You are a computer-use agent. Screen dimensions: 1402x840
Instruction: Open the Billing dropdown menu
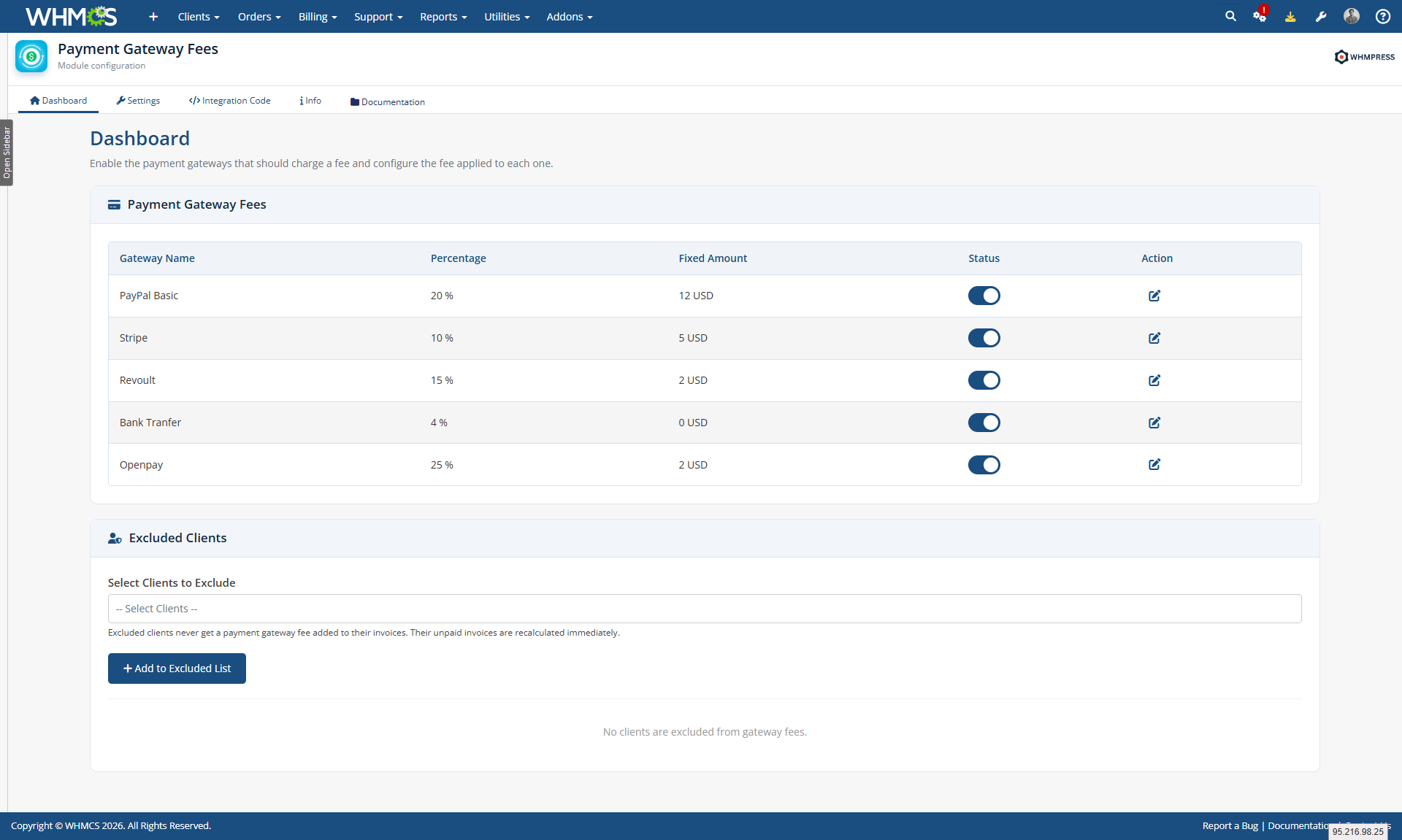[318, 16]
